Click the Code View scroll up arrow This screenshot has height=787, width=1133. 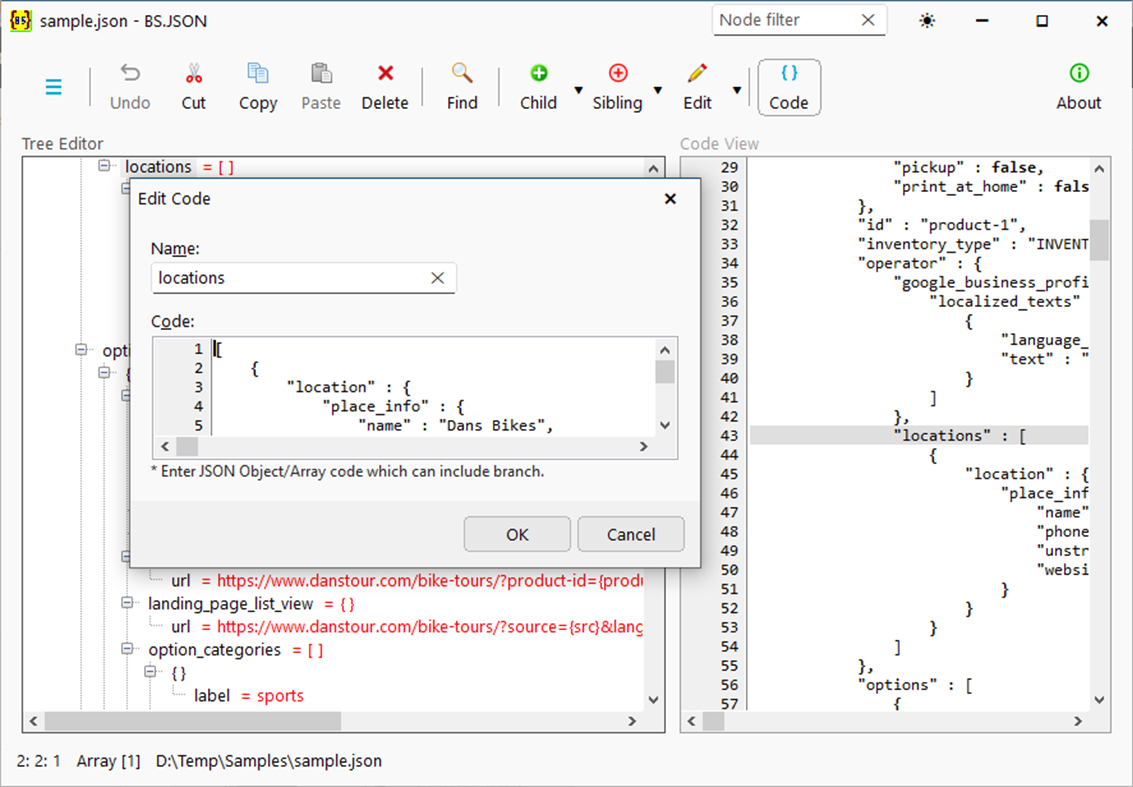tap(1099, 169)
